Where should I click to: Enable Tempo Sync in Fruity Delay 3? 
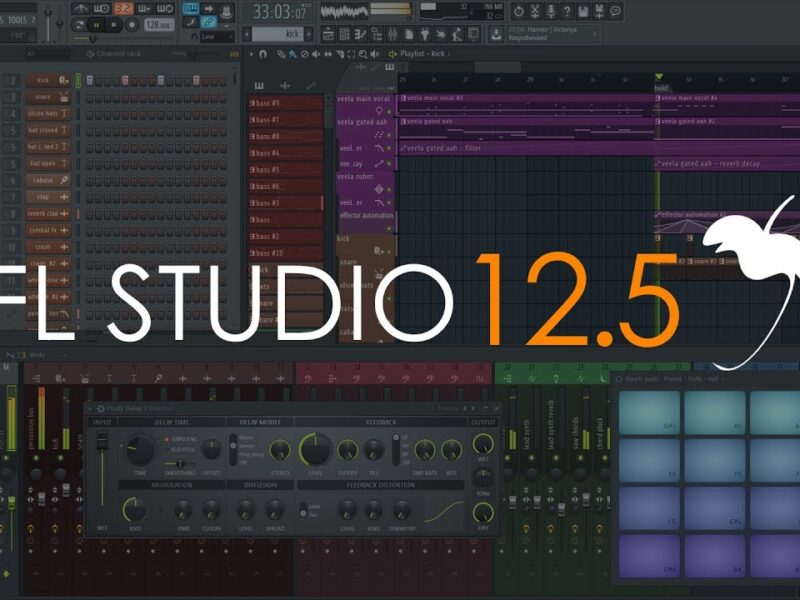(x=166, y=439)
